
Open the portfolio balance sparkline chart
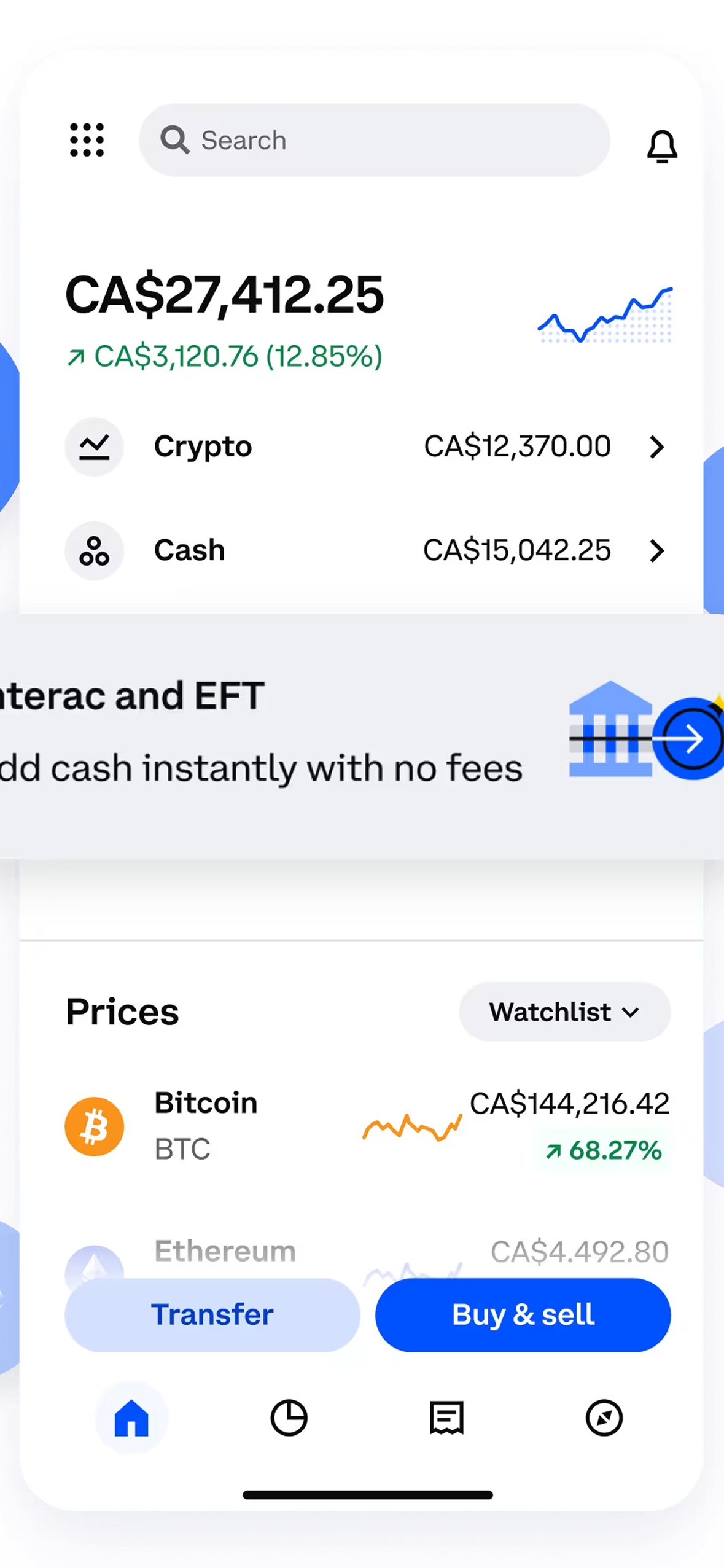605,315
